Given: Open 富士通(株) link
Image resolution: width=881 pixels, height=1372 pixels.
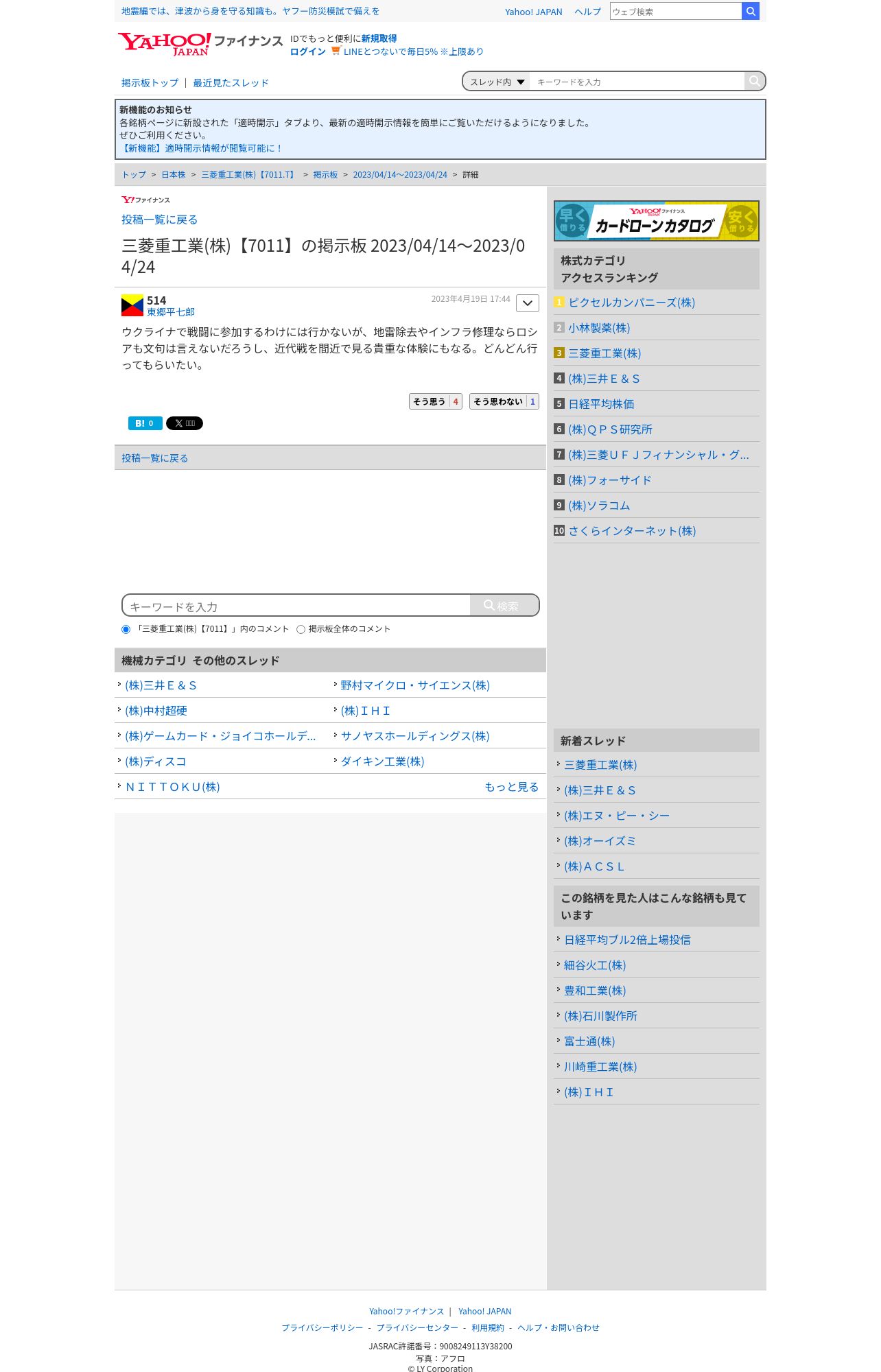Looking at the screenshot, I should [x=589, y=1041].
